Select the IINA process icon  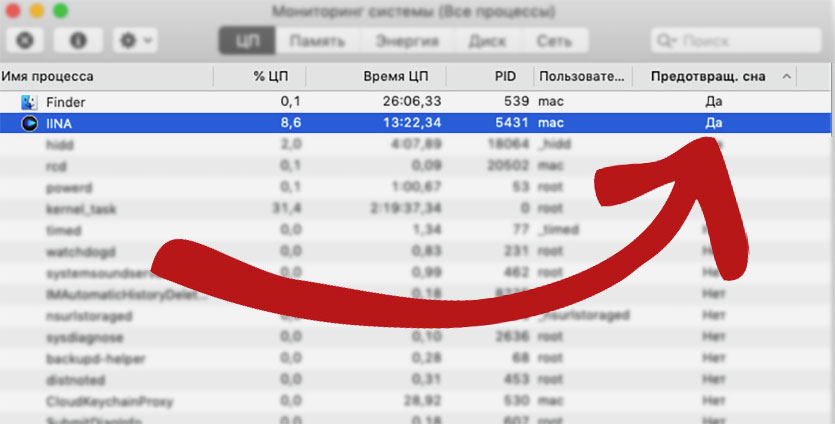pyautogui.click(x=29, y=123)
